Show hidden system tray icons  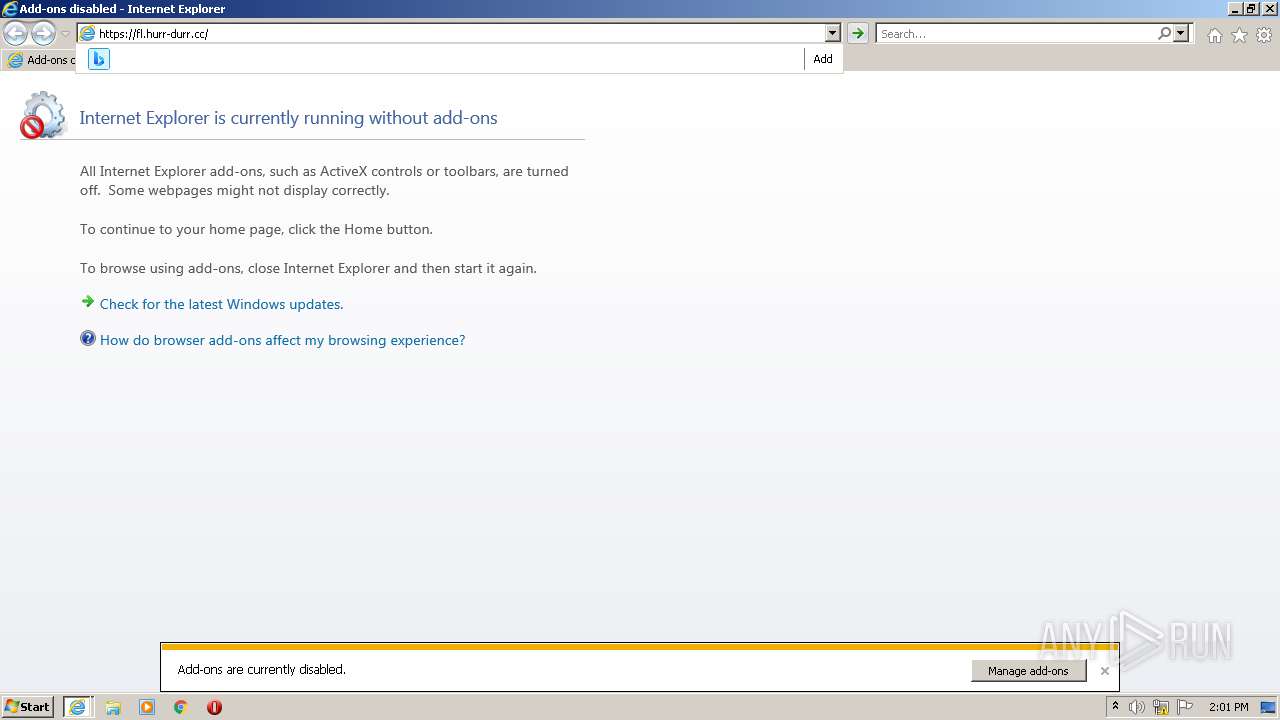click(1115, 707)
